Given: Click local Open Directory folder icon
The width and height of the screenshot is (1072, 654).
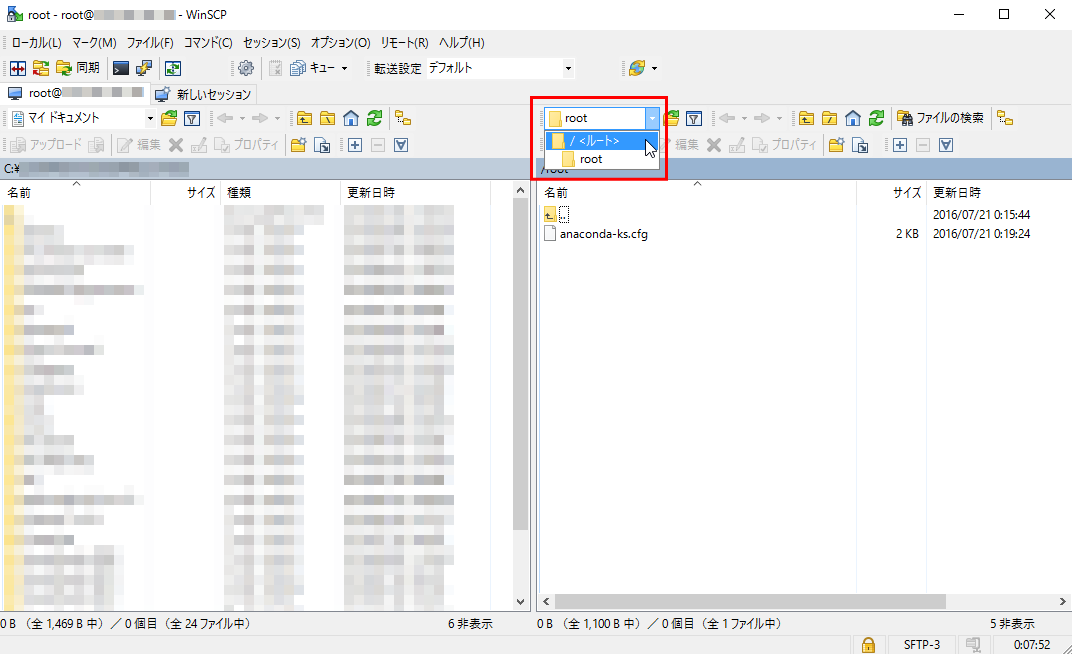Looking at the screenshot, I should point(169,119).
